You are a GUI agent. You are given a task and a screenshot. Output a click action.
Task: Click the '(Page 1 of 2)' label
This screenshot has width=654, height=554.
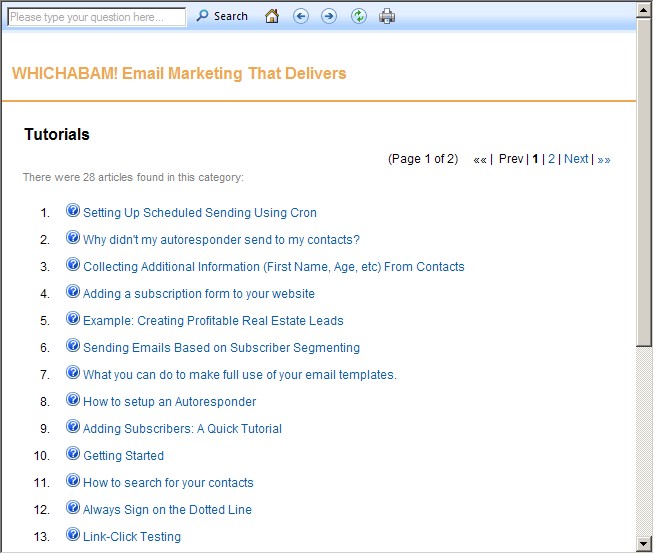pyautogui.click(x=423, y=159)
